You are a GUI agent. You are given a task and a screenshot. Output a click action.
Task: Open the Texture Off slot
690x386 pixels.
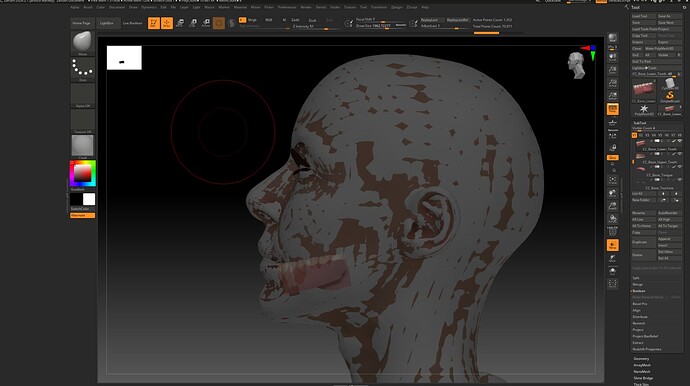point(82,121)
